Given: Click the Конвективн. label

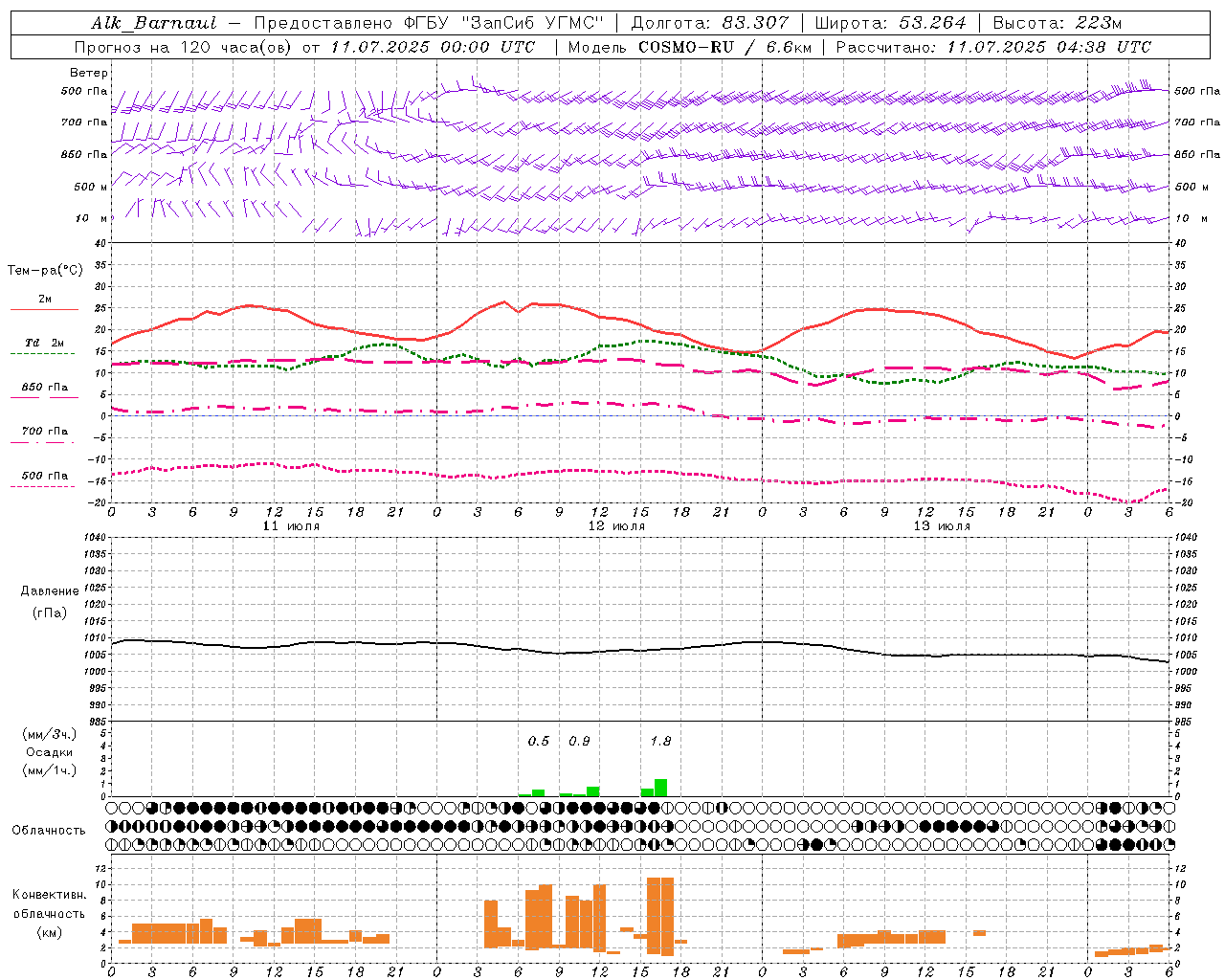Looking at the screenshot, I should coord(49,895).
